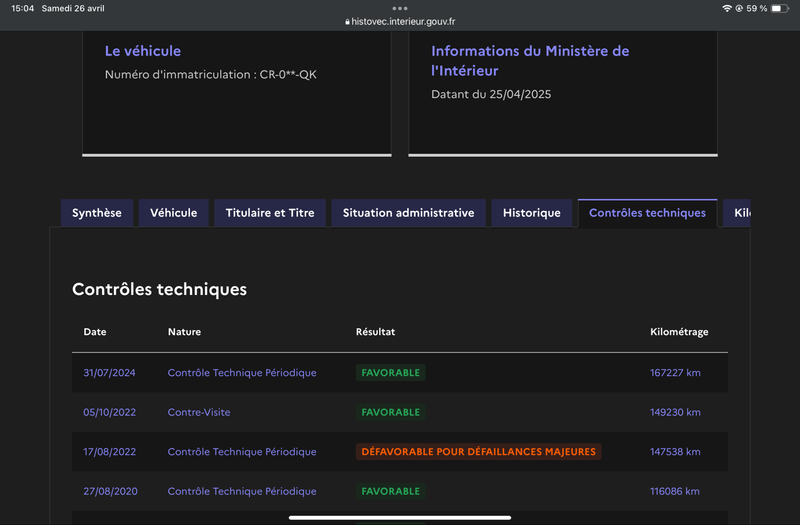The width and height of the screenshot is (800, 525).
Task: Click the Date column header
Action: click(95, 332)
